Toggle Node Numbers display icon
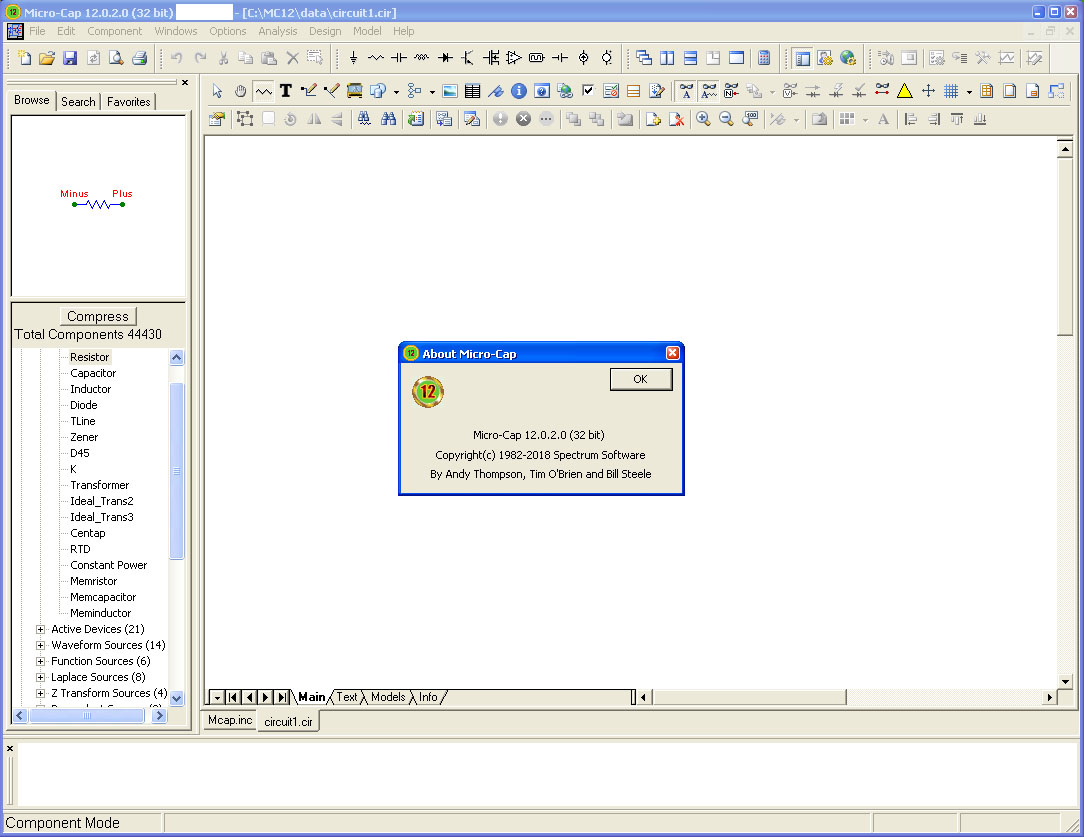The height and width of the screenshot is (837, 1084). (731, 91)
